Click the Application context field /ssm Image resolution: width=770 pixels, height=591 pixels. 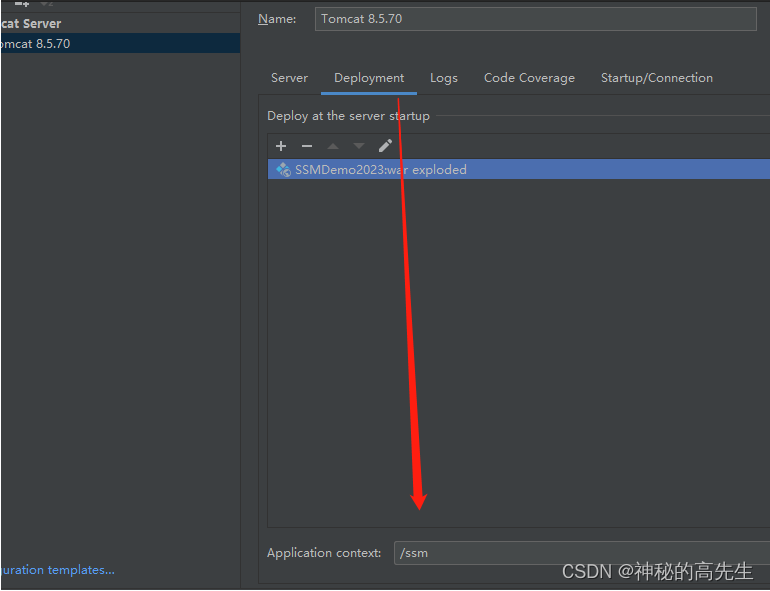coord(582,553)
